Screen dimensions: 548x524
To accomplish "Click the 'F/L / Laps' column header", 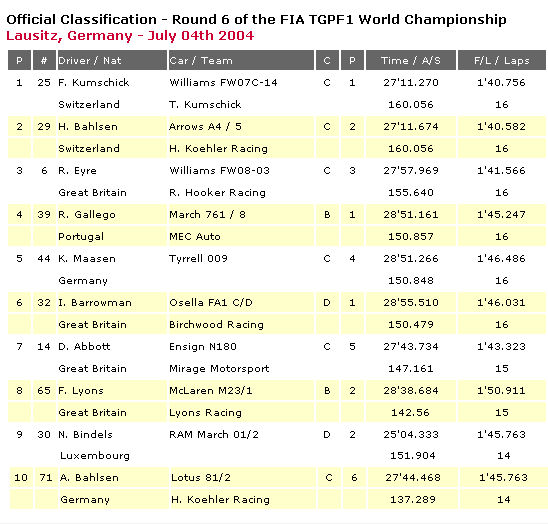I will tap(502, 60).
